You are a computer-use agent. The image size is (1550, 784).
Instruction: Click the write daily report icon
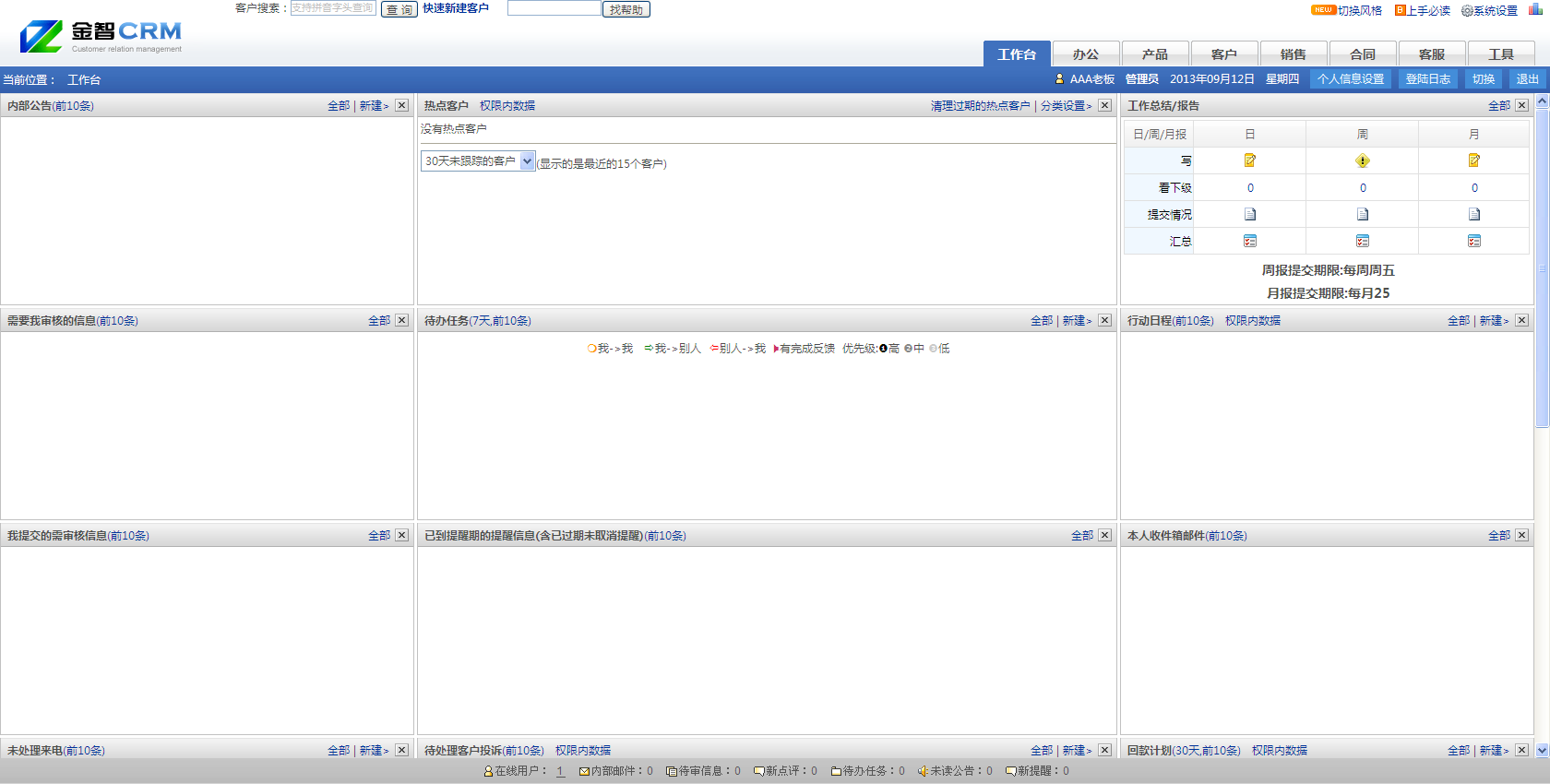[x=1250, y=160]
